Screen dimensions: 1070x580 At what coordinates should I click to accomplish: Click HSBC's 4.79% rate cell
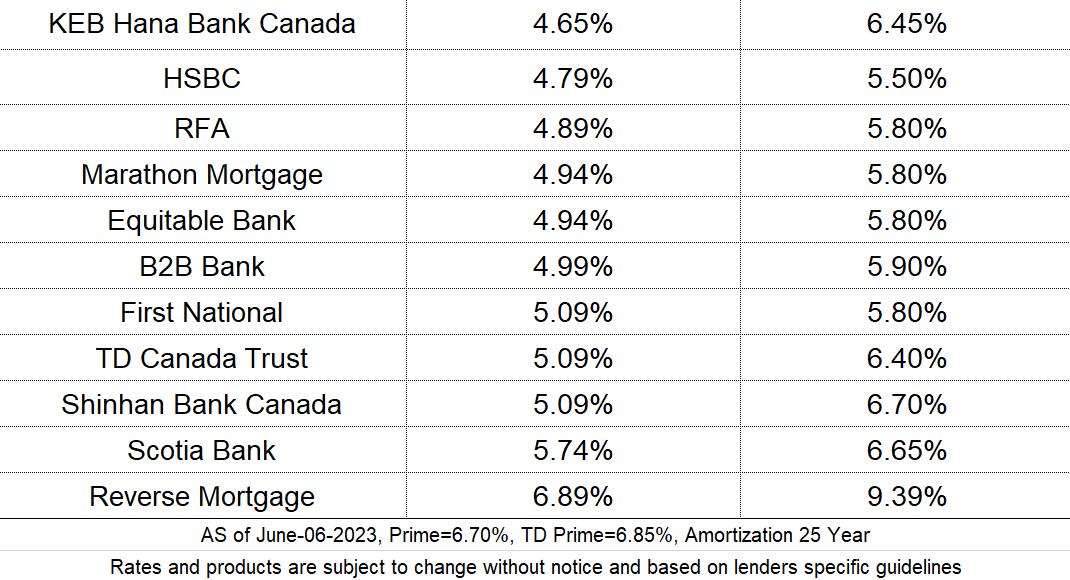[x=573, y=77]
